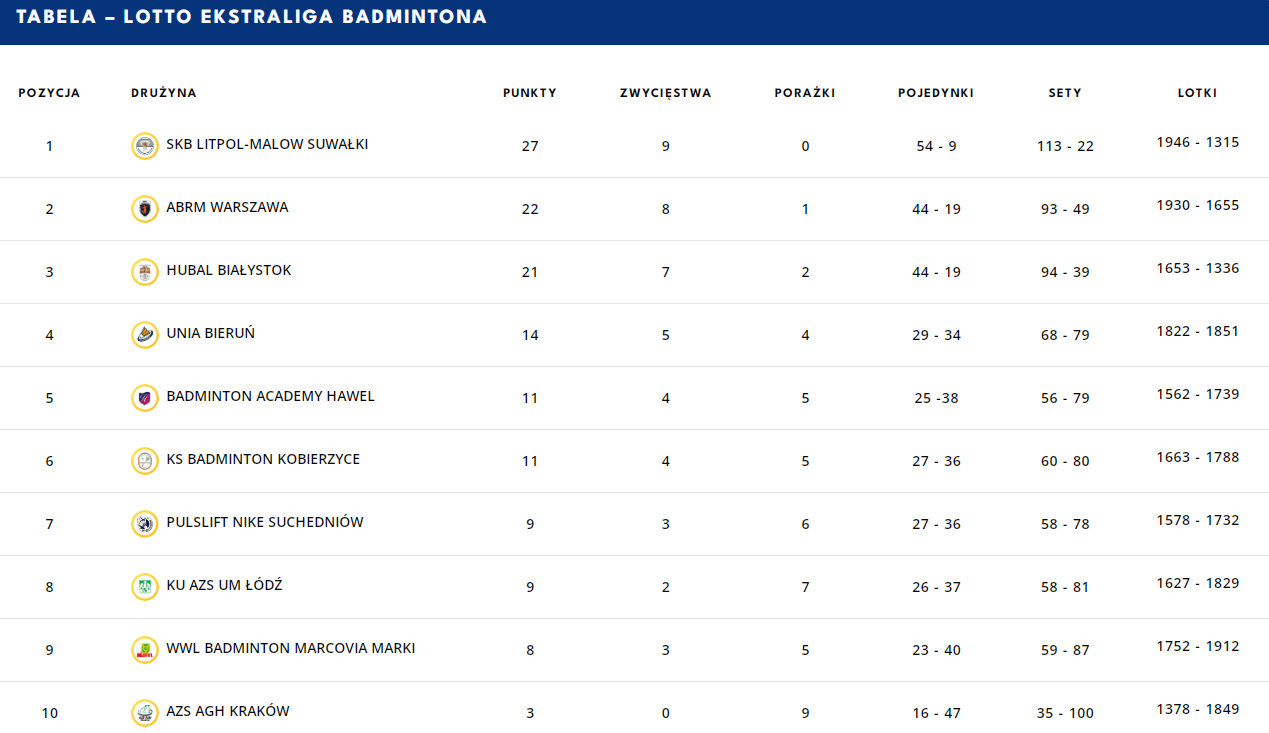Click the Tabela – Lotto Ekstraliga Badmintona heading
Image resolution: width=1269 pixels, height=733 pixels.
coord(252,17)
